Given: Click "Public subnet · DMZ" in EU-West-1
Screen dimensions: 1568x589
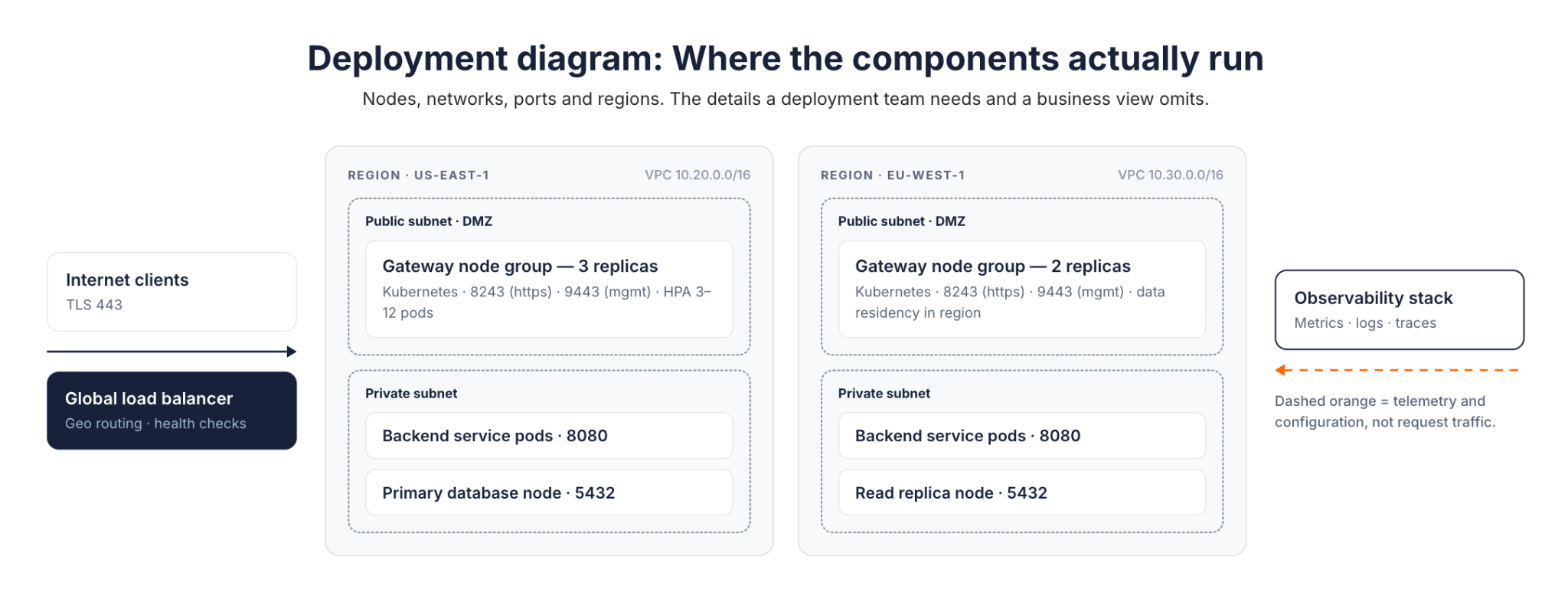Looking at the screenshot, I should tap(902, 221).
